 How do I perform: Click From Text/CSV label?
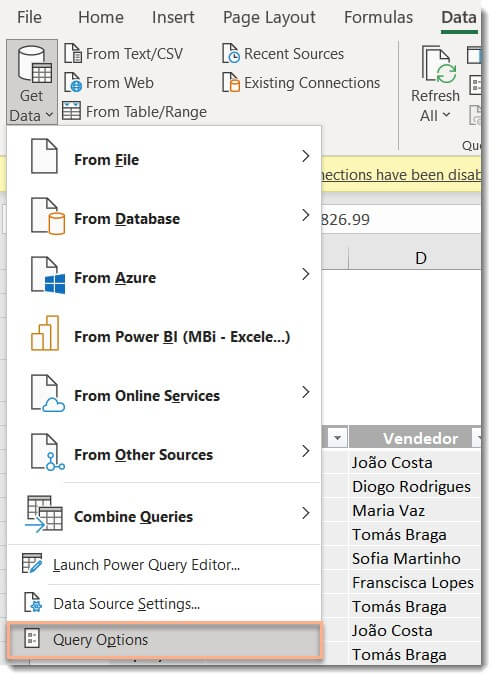pos(134,54)
